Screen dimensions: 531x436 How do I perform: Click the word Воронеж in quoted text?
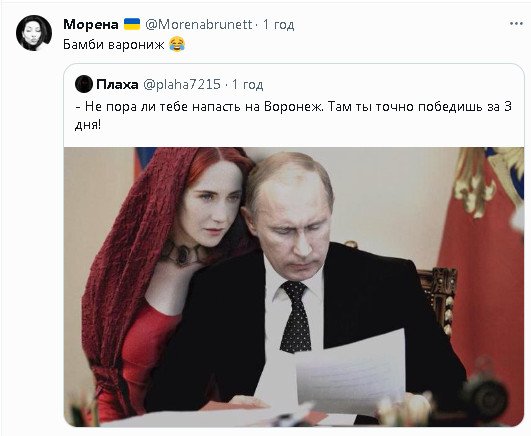coord(294,107)
